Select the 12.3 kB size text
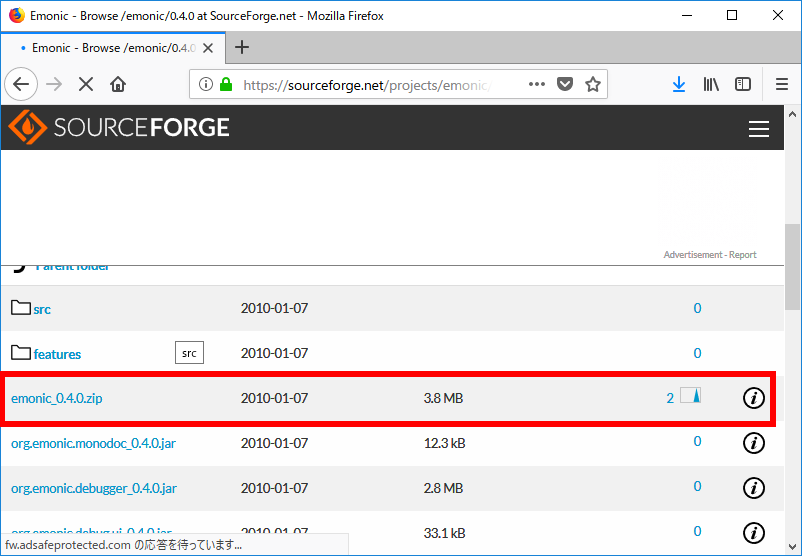This screenshot has height=556, width=802. pos(444,443)
